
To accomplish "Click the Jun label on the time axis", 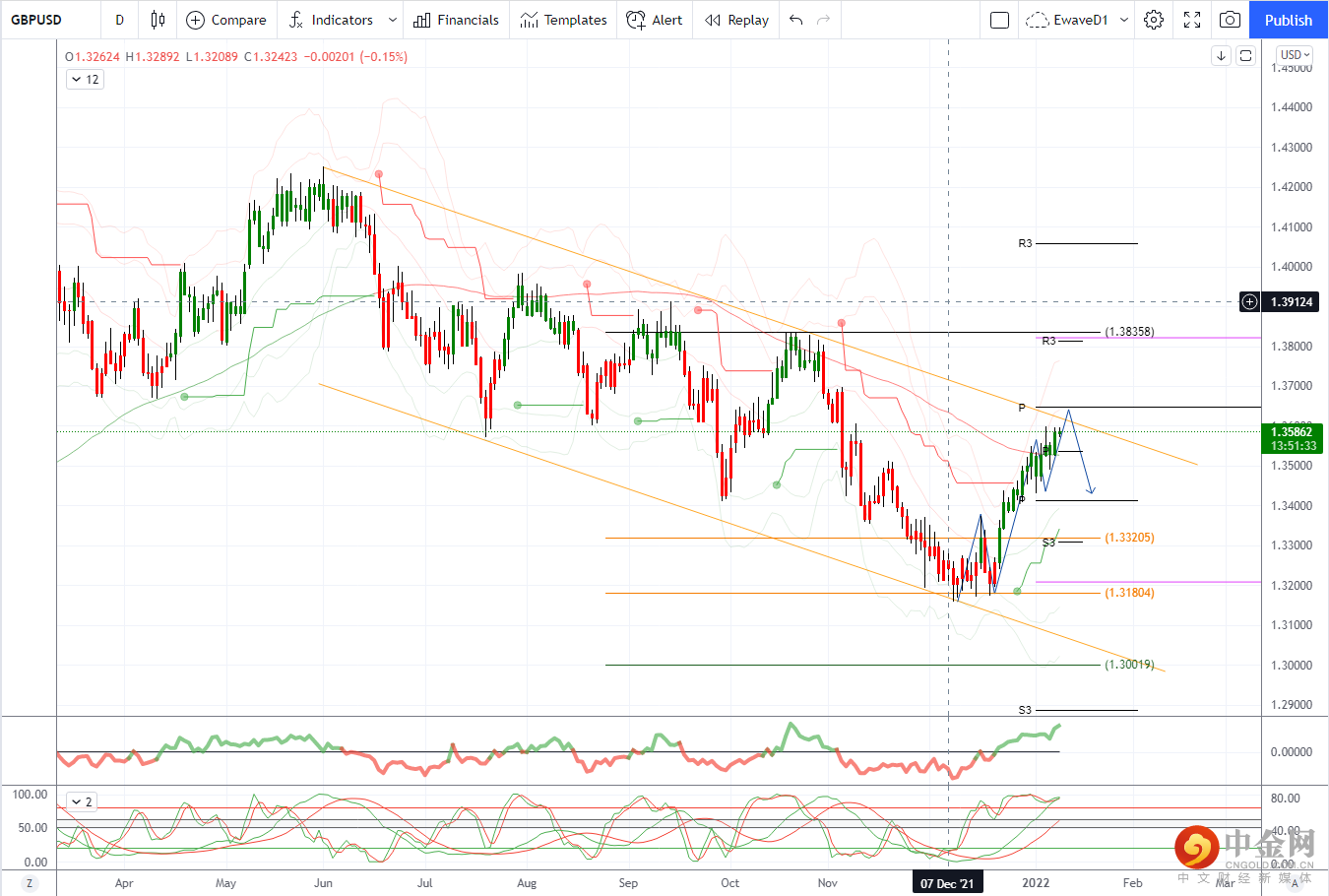I will (323, 883).
